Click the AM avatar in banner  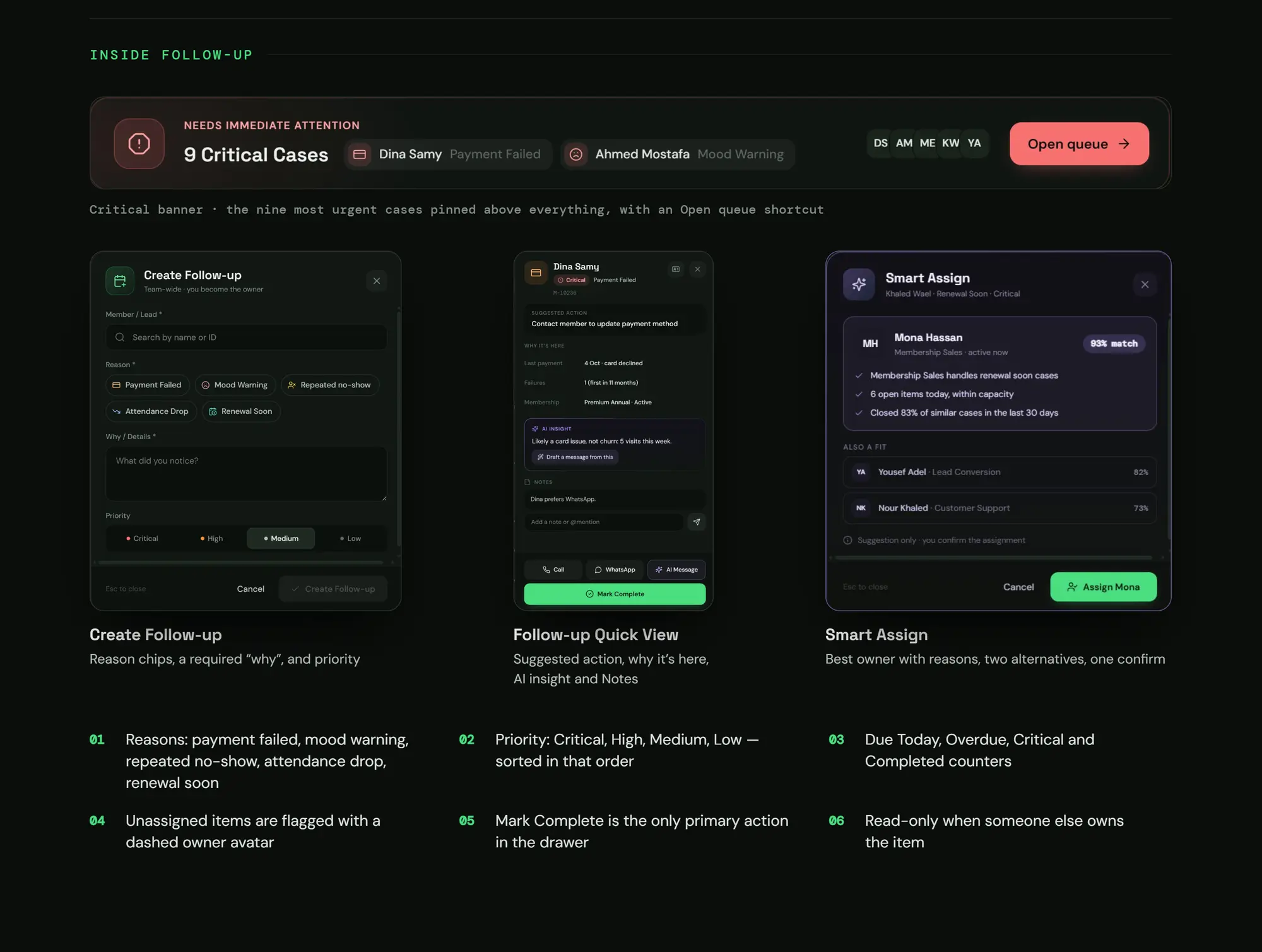pos(904,143)
